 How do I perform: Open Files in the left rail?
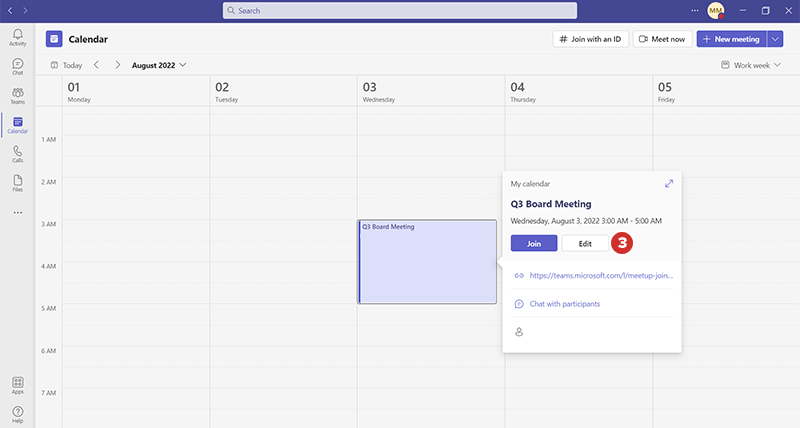18,182
